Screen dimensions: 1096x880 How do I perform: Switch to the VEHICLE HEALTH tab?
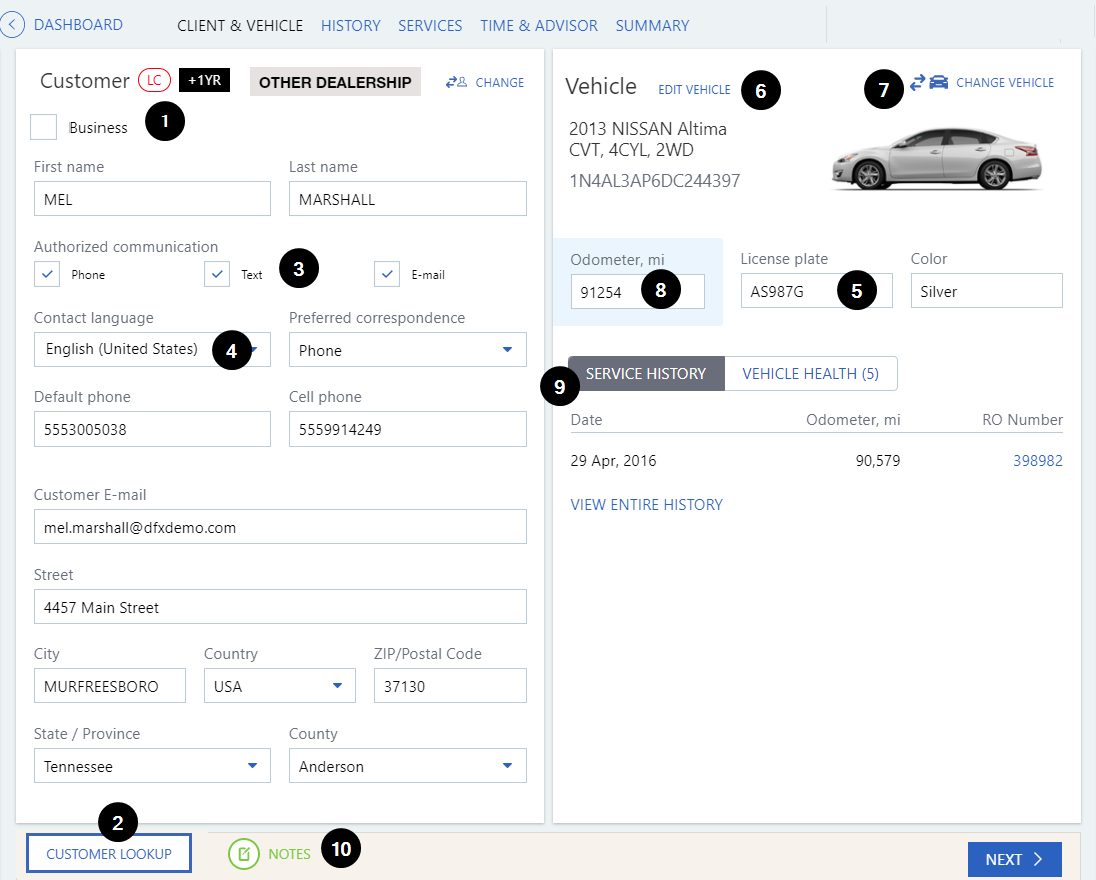pyautogui.click(x=810, y=373)
